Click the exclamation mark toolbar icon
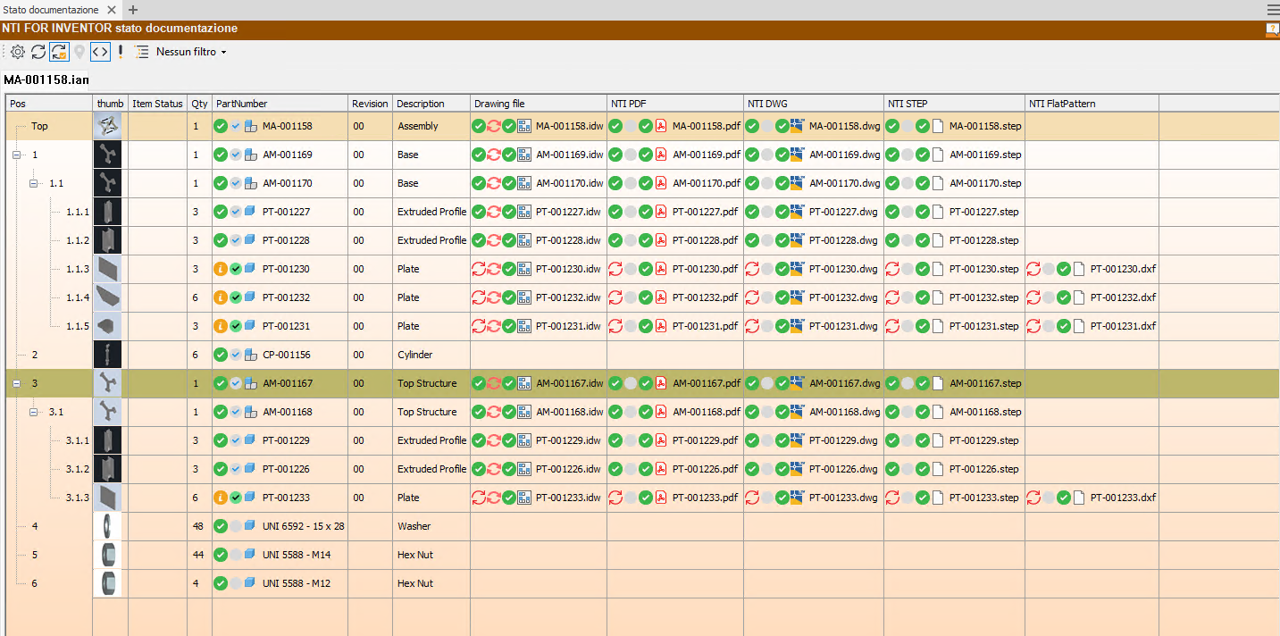The width and height of the screenshot is (1280, 636). (x=121, y=52)
